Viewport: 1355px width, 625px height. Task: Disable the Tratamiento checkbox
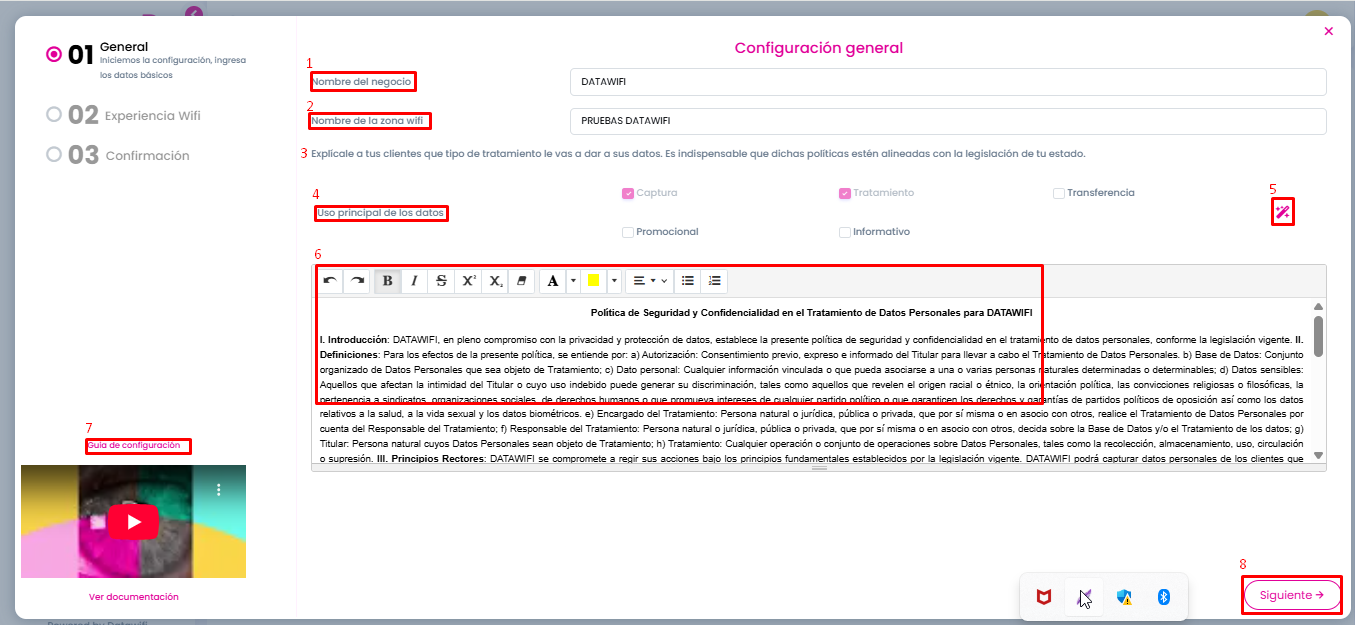[x=843, y=192]
